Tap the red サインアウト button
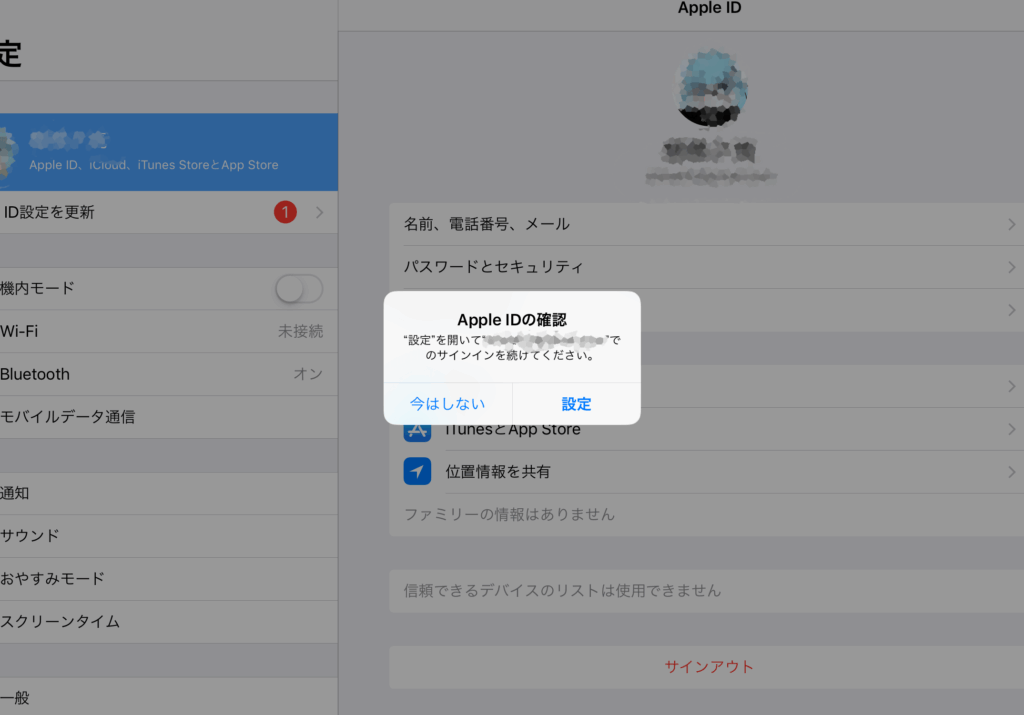 708,667
